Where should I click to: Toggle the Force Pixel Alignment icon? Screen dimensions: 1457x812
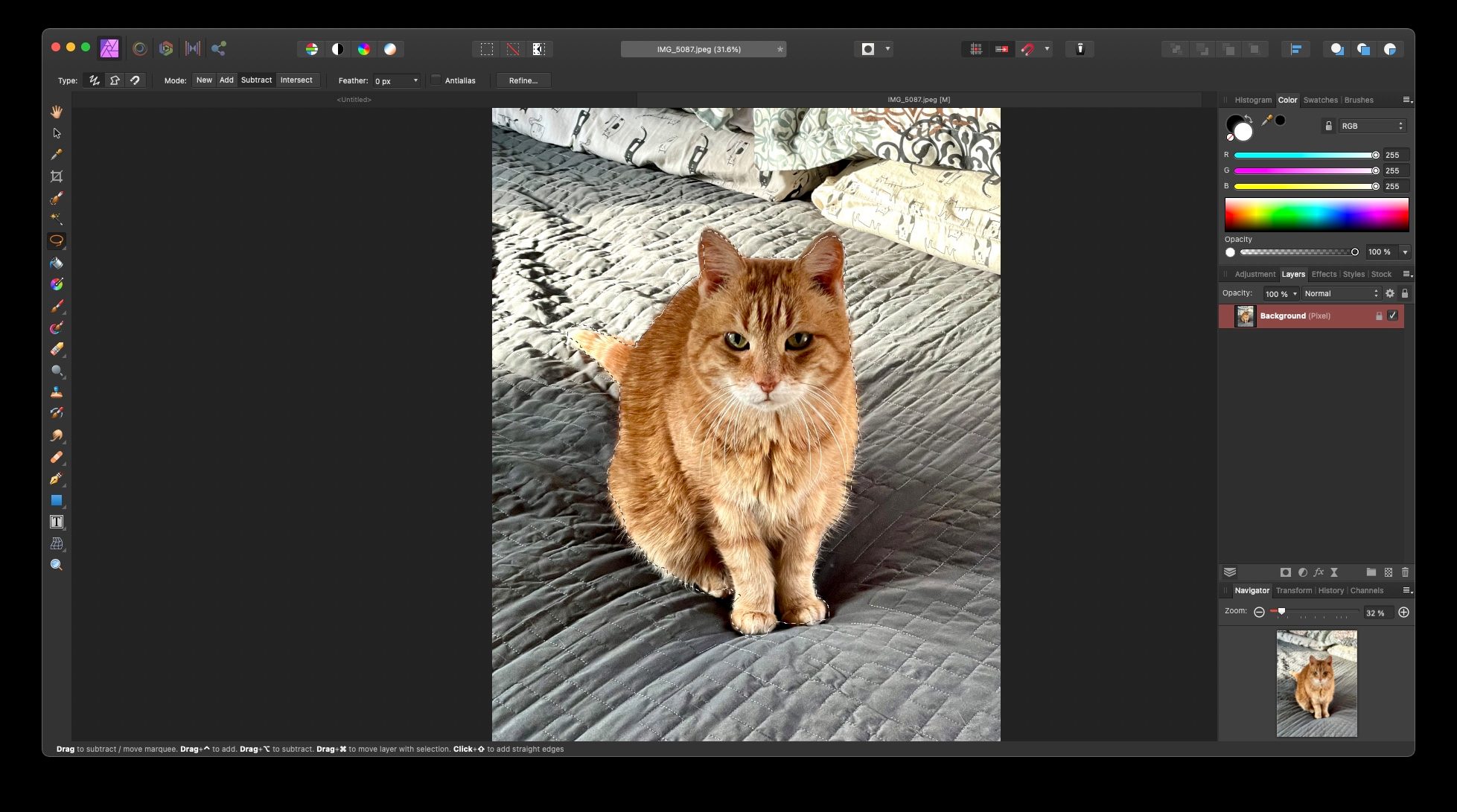click(975, 49)
